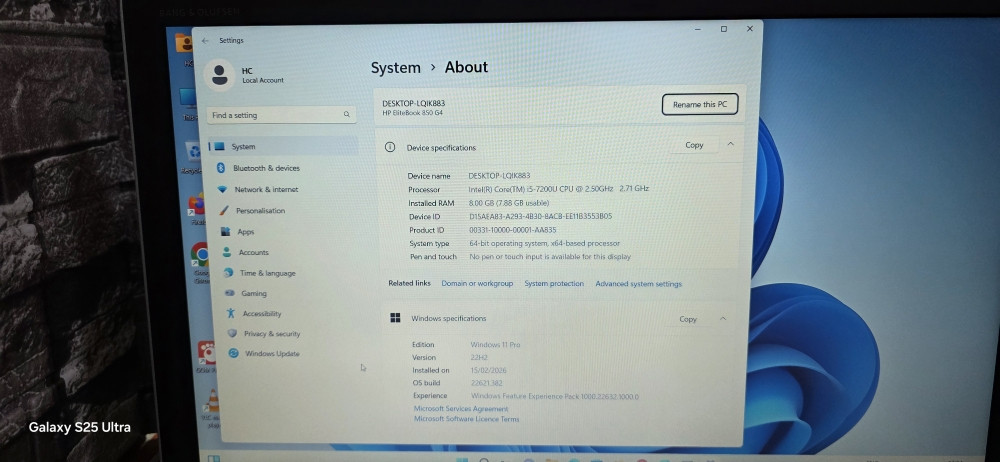The height and width of the screenshot is (462, 1000).
Task: Click the Network wifi icon in sidebar
Action: click(x=222, y=190)
